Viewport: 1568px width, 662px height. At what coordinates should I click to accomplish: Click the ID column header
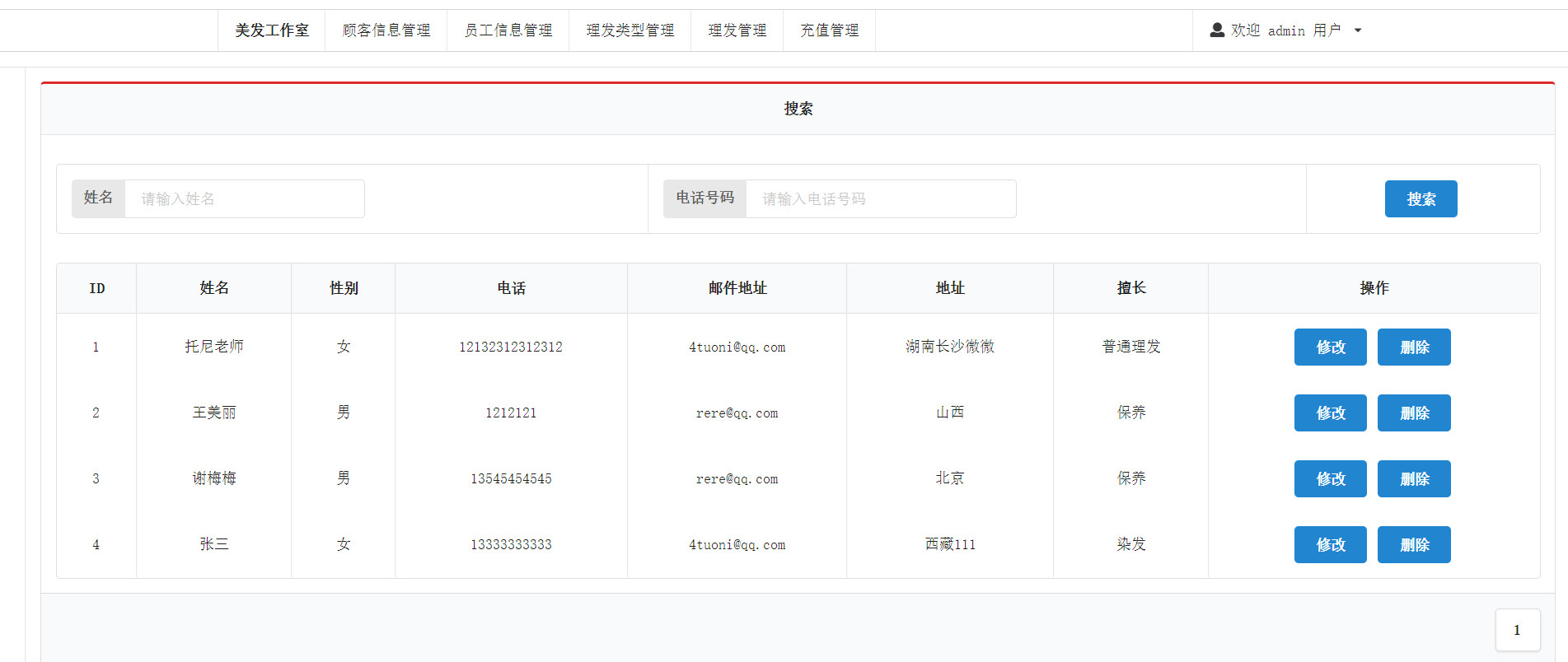pyautogui.click(x=96, y=288)
